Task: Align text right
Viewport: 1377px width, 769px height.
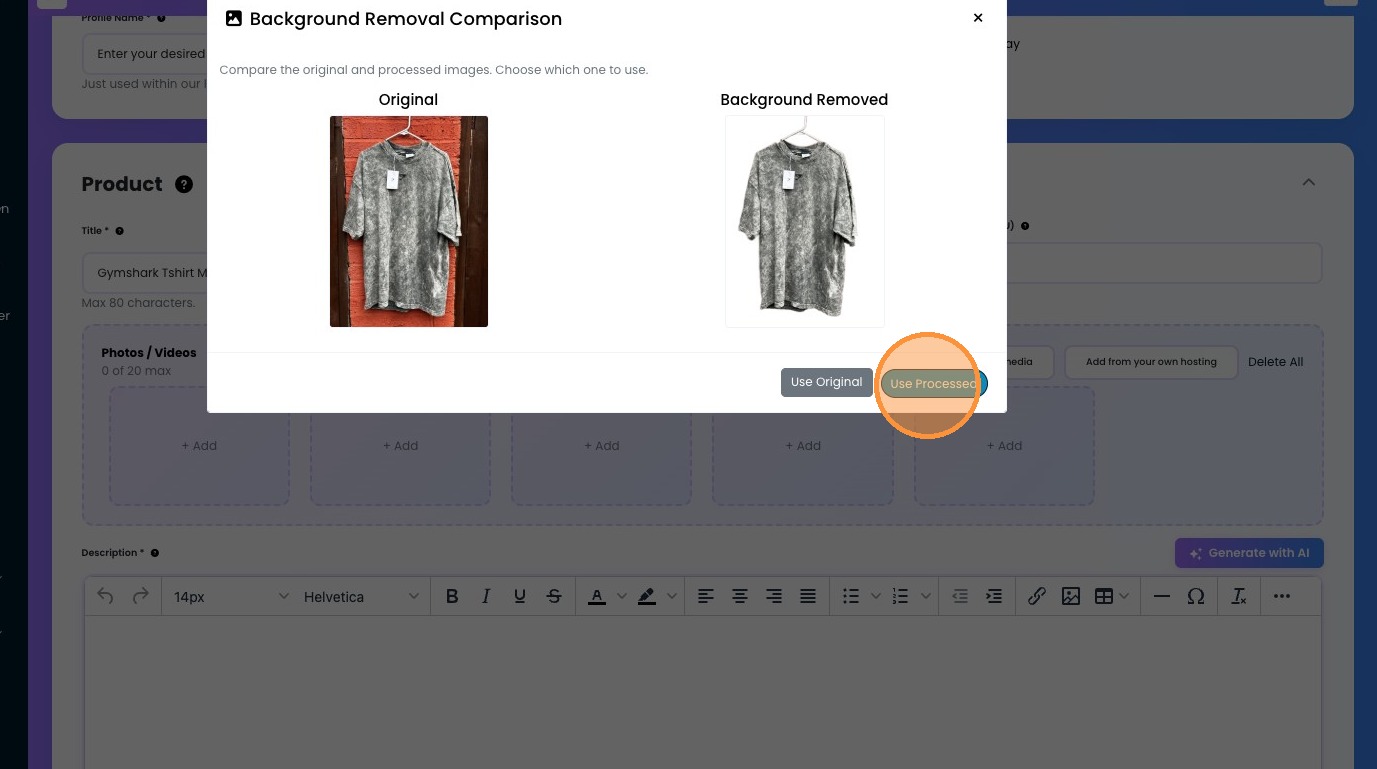Action: click(774, 596)
